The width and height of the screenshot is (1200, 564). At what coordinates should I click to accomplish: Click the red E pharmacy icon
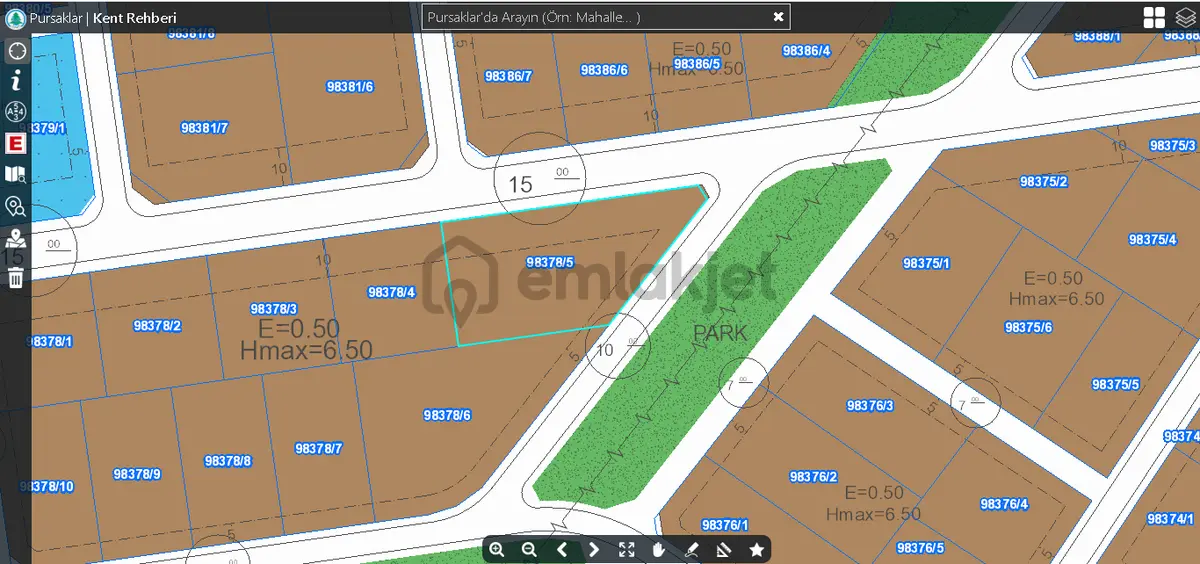tap(16, 144)
